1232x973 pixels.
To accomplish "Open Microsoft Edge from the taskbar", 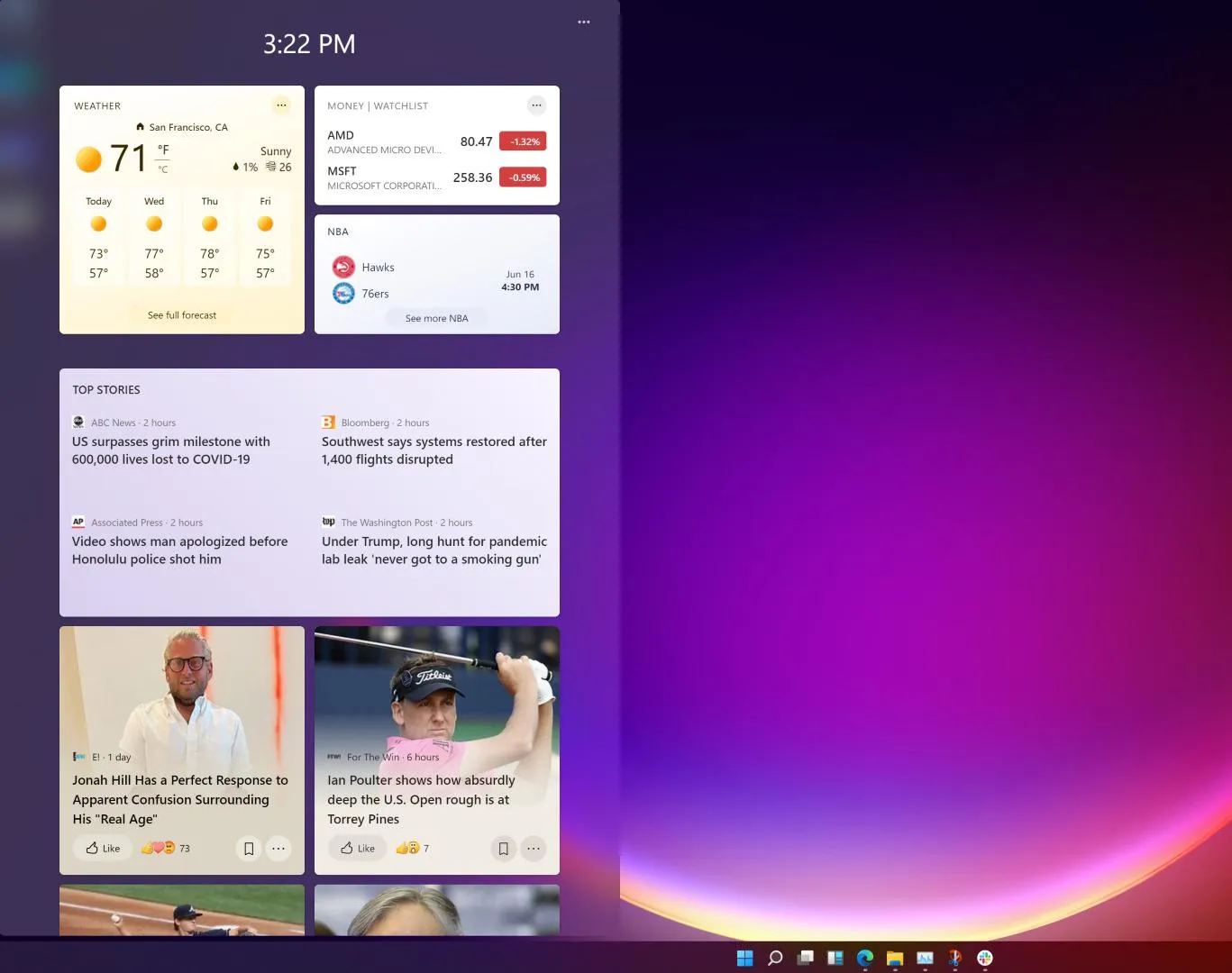I will click(865, 958).
